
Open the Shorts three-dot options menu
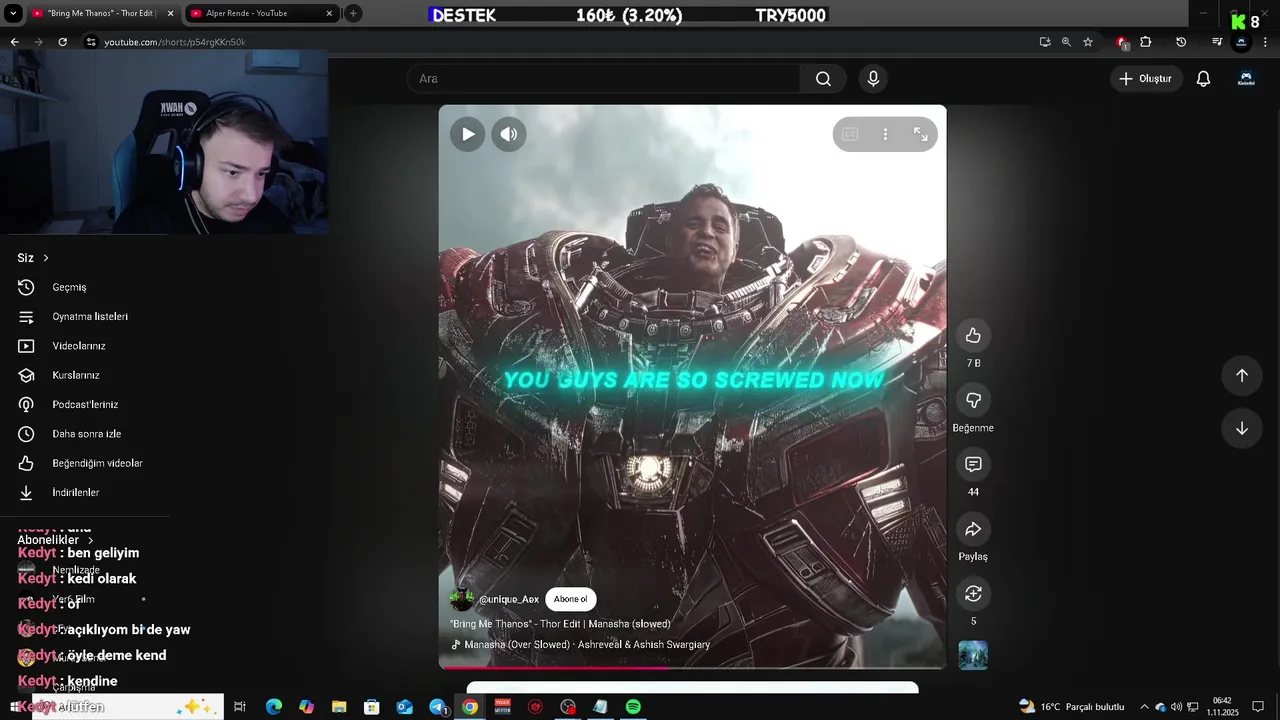(x=885, y=134)
